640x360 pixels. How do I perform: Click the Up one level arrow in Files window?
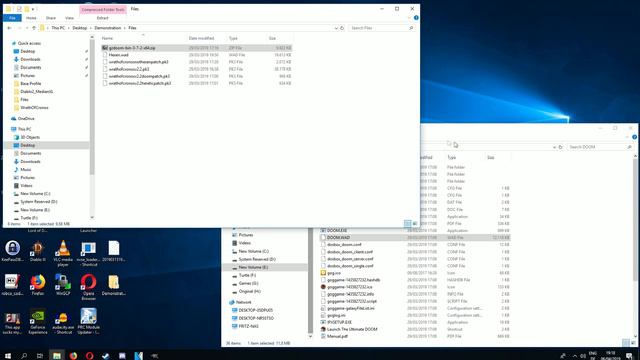[34, 28]
